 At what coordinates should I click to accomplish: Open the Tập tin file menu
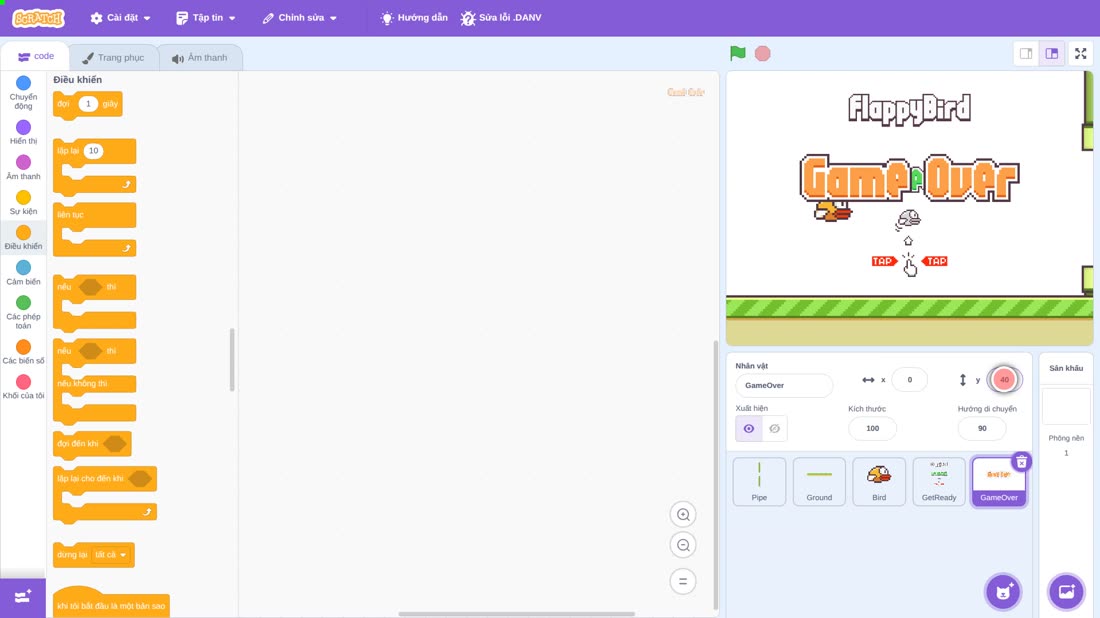point(206,18)
